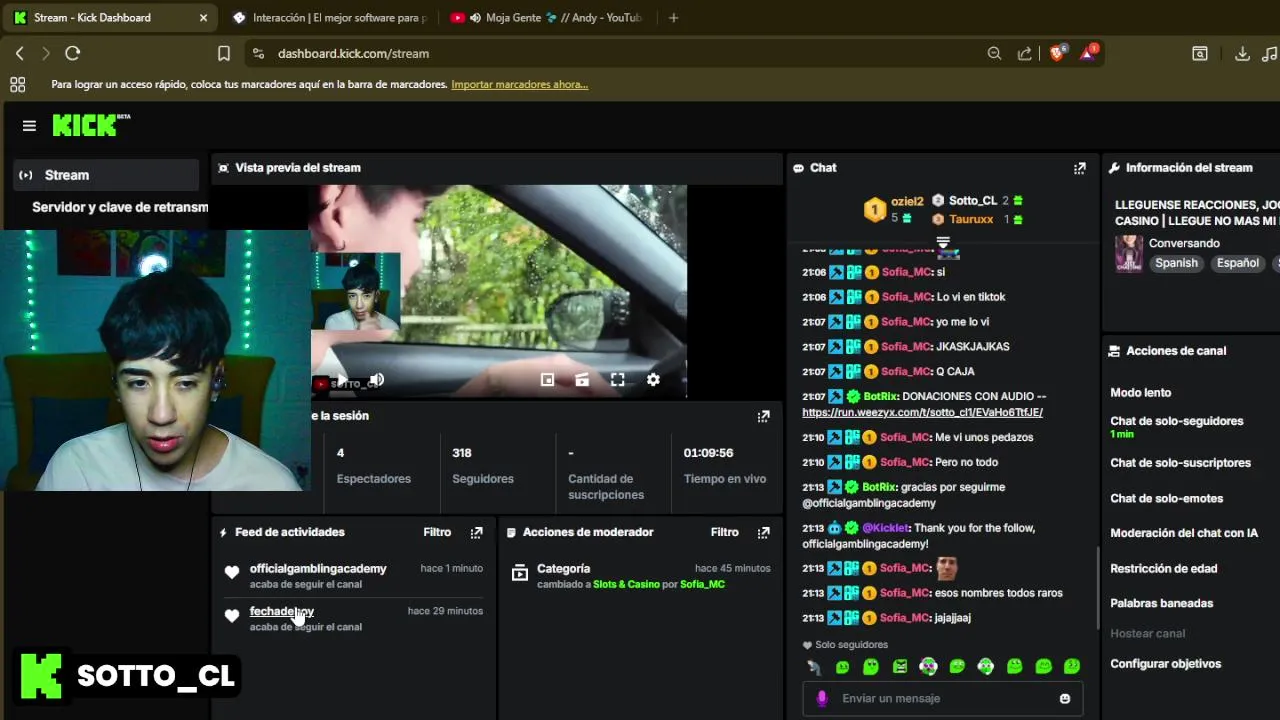
Task: Reload the dashboard page
Action: (72, 54)
